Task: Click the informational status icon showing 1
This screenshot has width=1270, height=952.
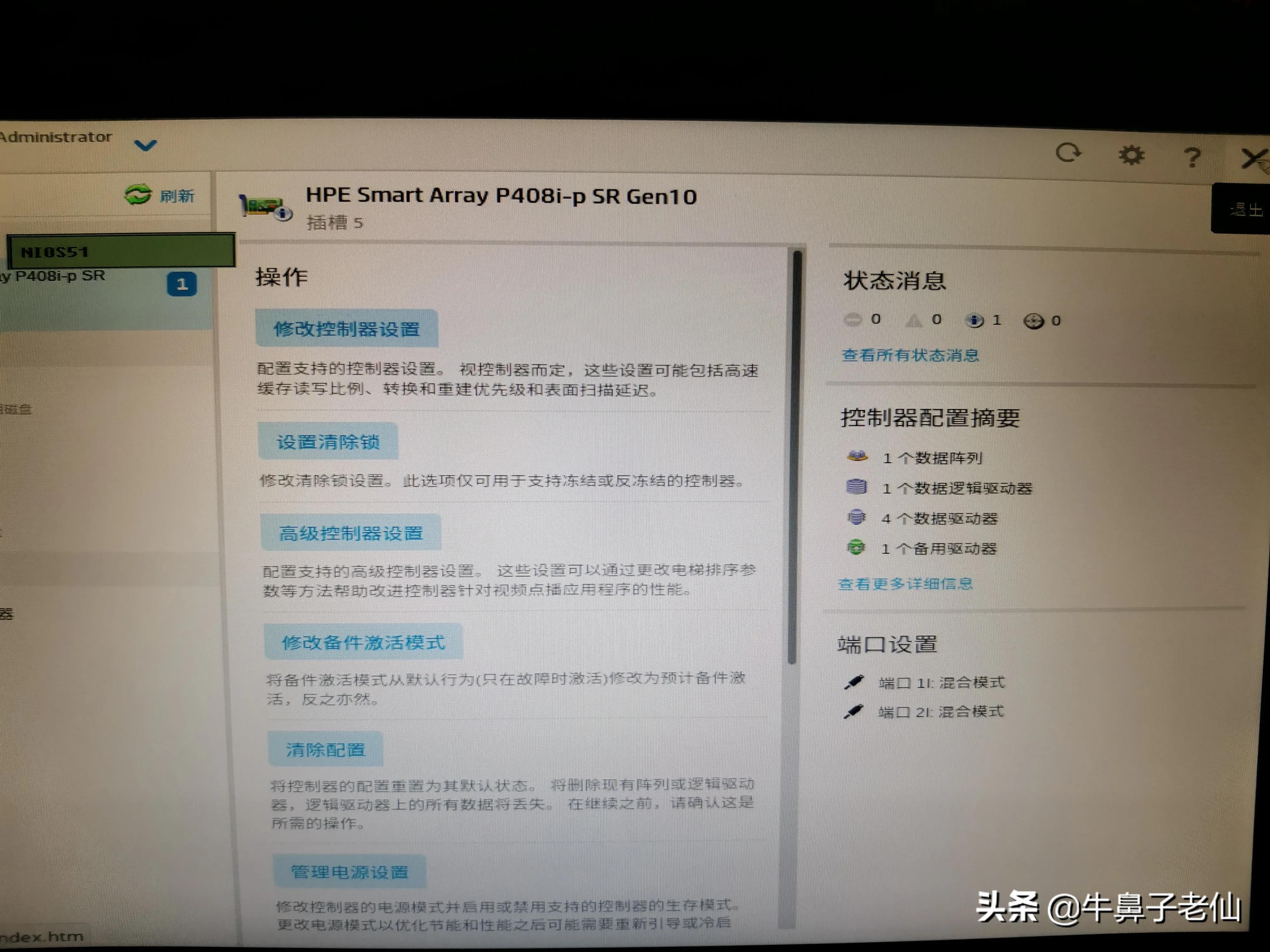Action: pos(974,320)
